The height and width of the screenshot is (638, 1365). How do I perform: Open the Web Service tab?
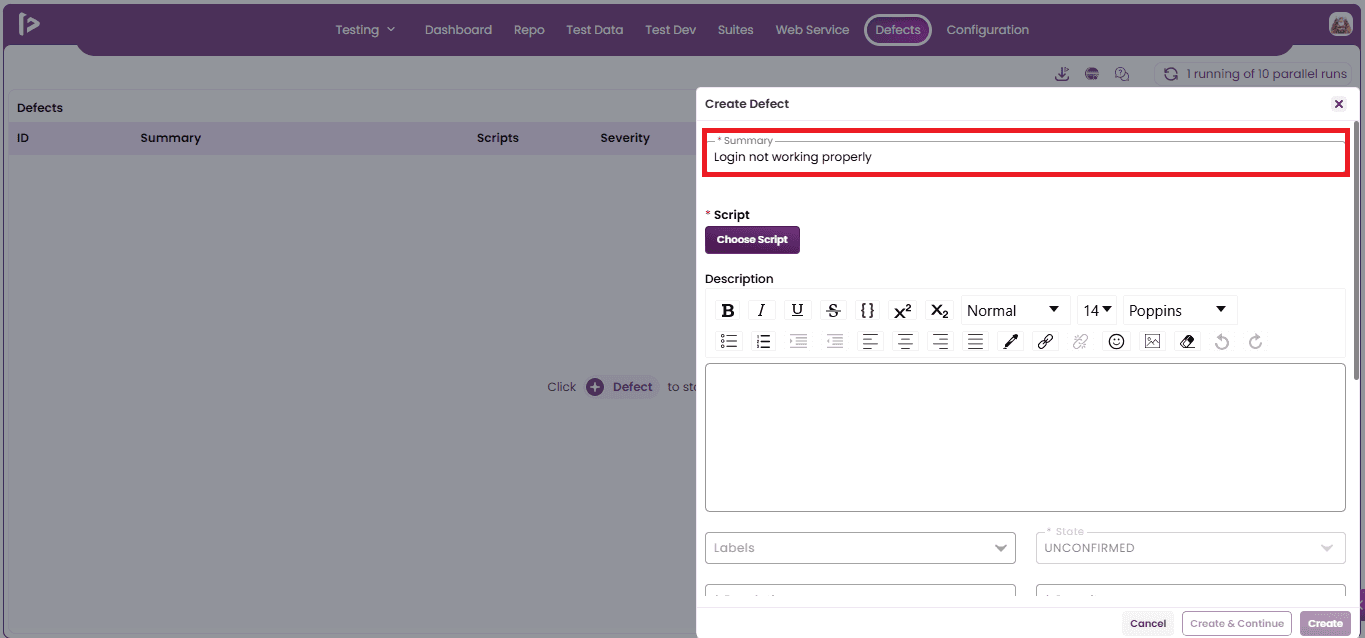click(812, 30)
